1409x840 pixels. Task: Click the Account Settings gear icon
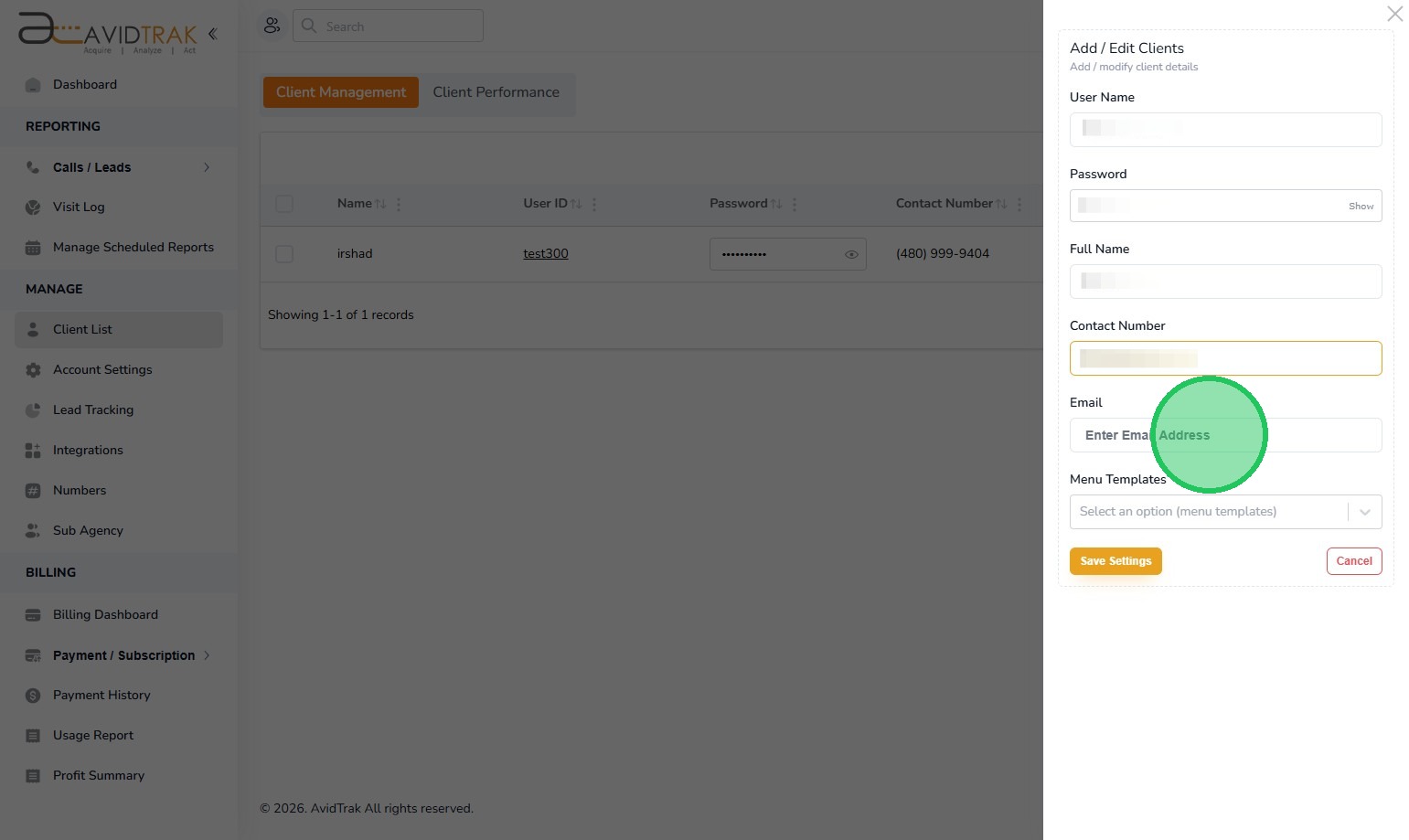tap(33, 370)
